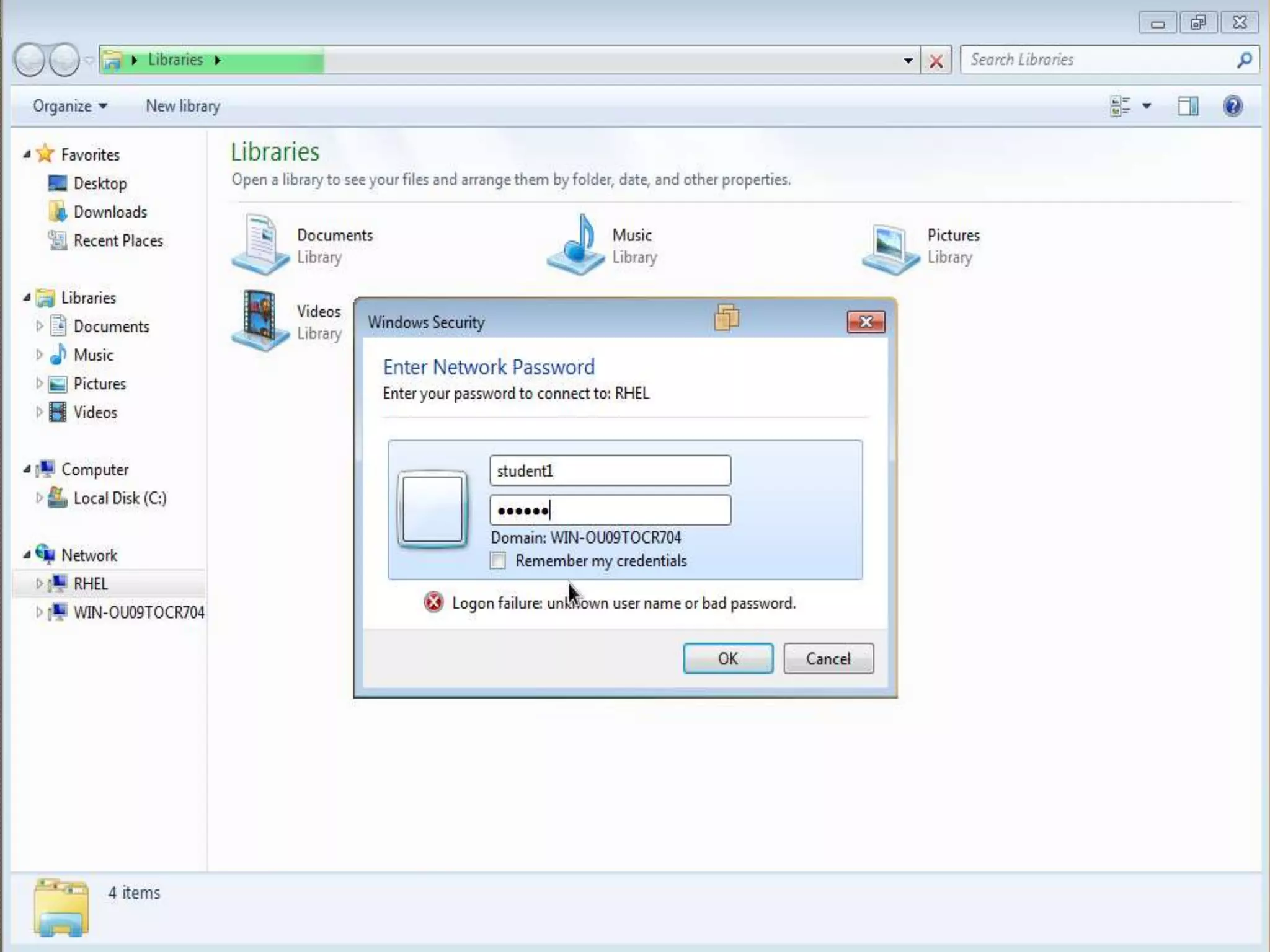Cancel the network password dialog
1270x952 pixels.
[828, 658]
